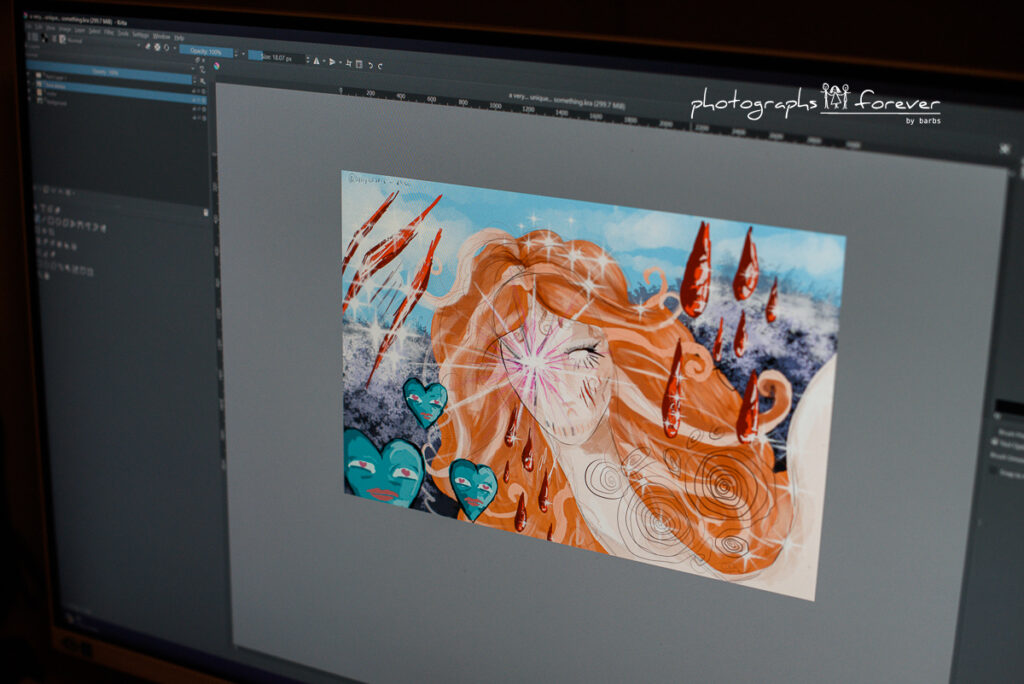Click the preserve alpha icon in the toolbar
Viewport: 1024px width, 684px height.
click(157, 46)
